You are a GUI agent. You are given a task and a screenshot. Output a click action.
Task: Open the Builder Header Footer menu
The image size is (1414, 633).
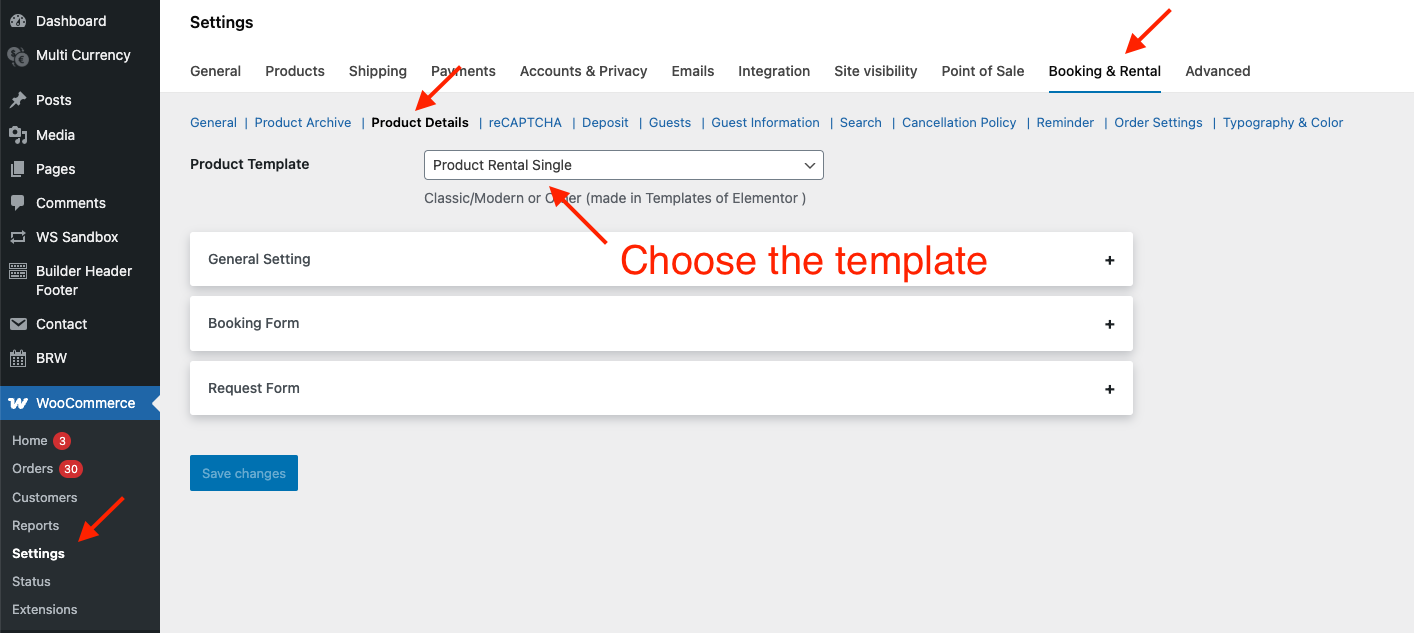click(x=84, y=280)
